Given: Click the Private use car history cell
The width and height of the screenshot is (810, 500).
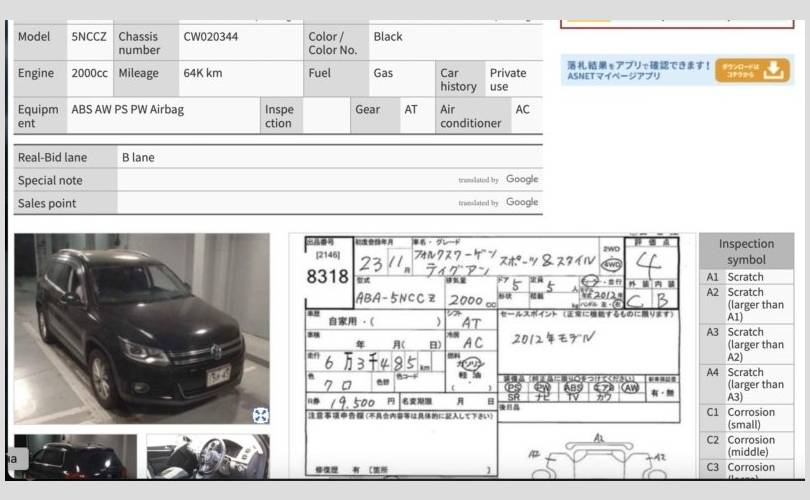Looking at the screenshot, I should point(508,79).
